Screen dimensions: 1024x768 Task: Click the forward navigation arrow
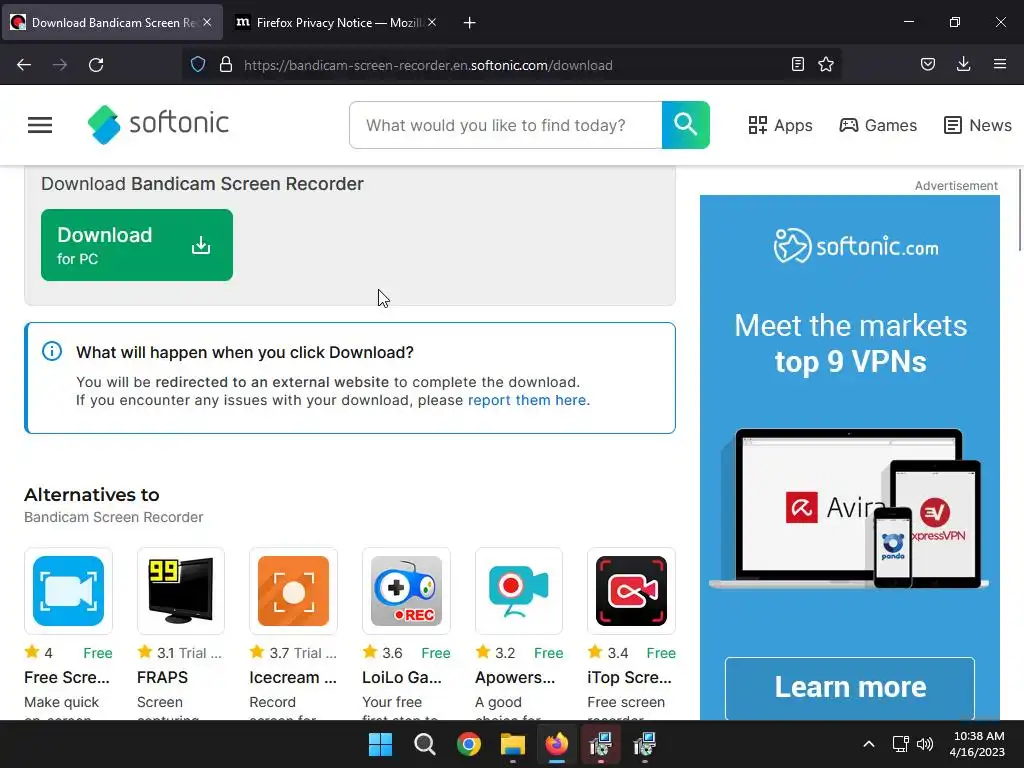[60, 65]
